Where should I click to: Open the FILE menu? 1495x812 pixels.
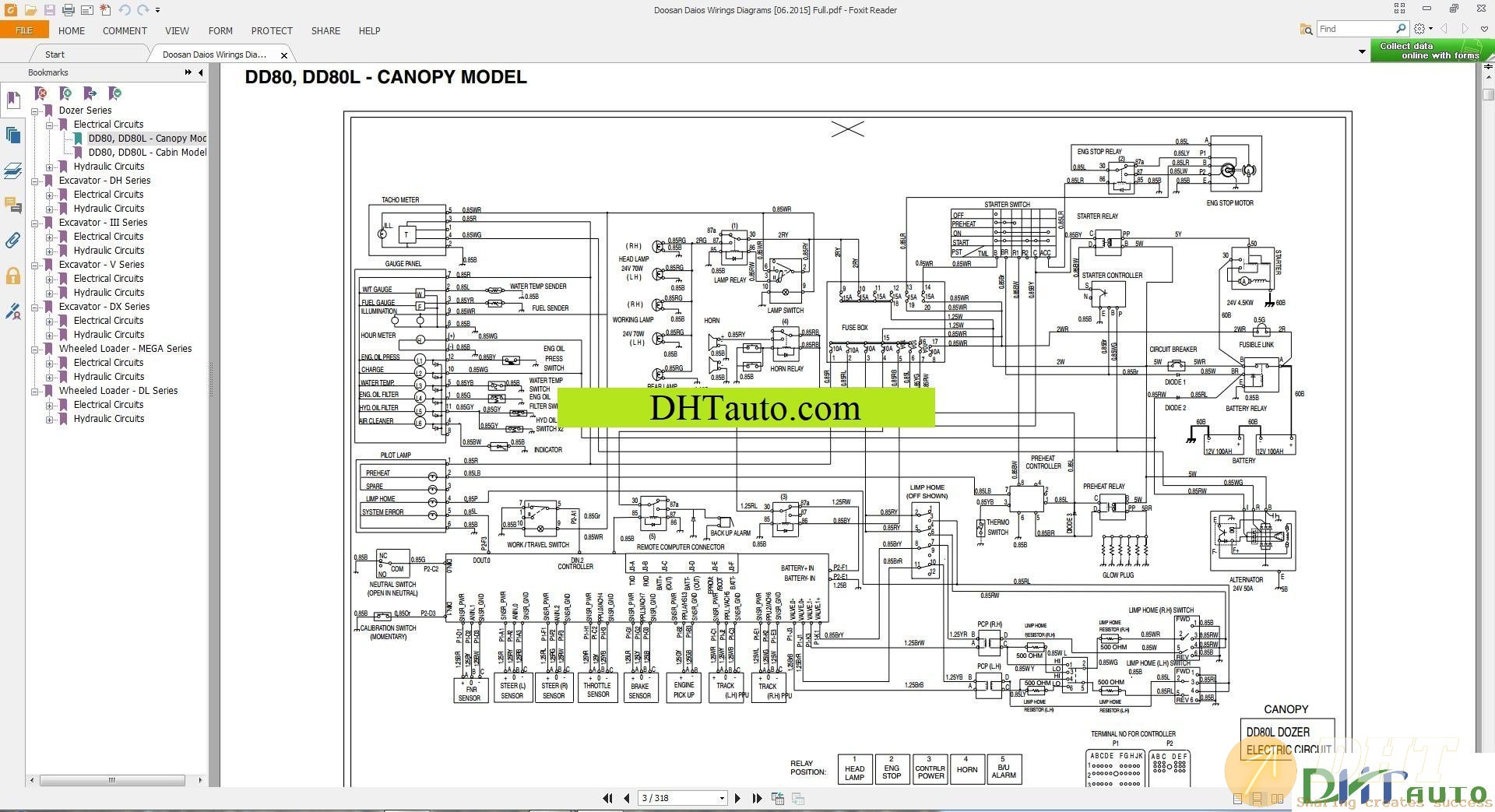[x=24, y=30]
